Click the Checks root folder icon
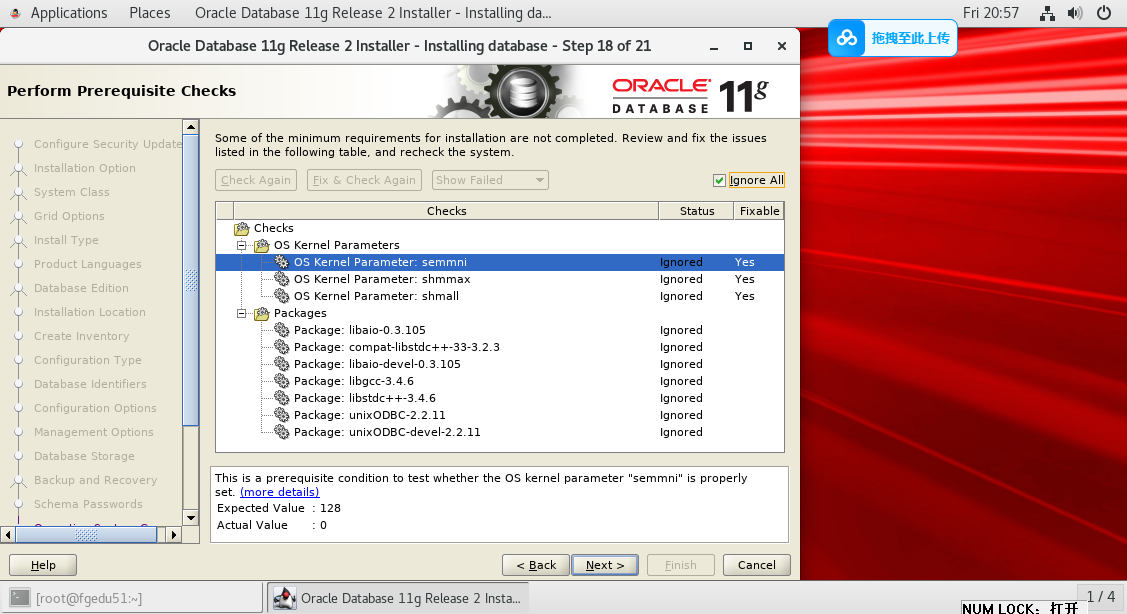Screen dimensions: 1127x614 [242, 229]
